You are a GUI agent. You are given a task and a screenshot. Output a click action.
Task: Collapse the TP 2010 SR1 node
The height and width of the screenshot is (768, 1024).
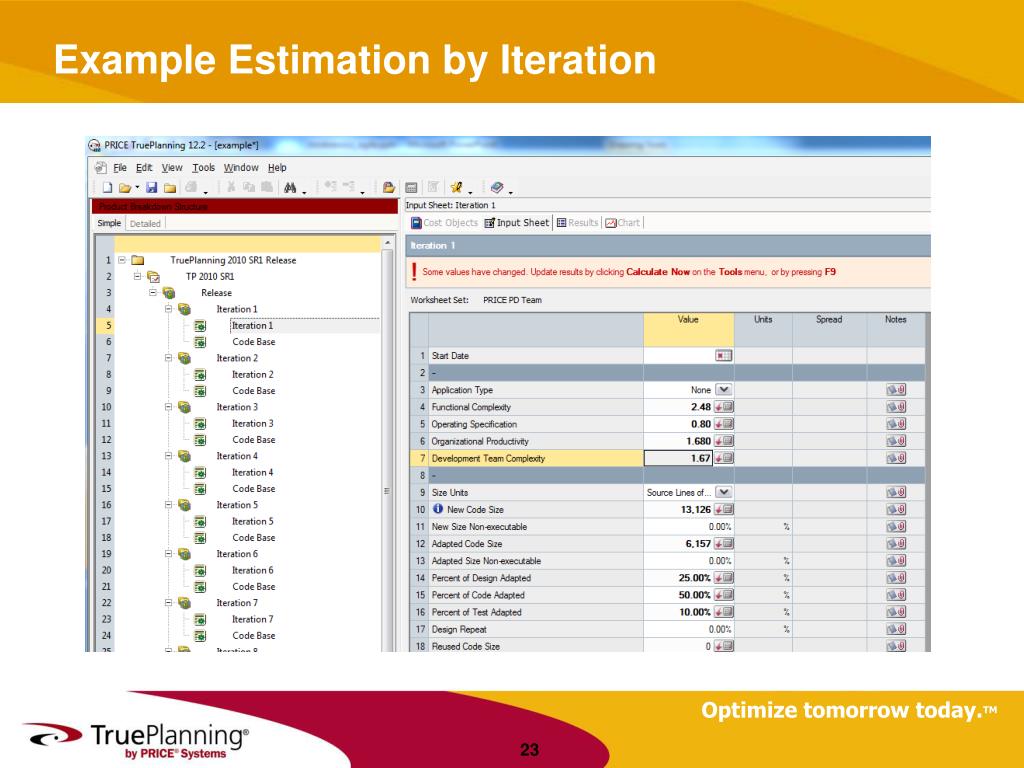[137, 276]
